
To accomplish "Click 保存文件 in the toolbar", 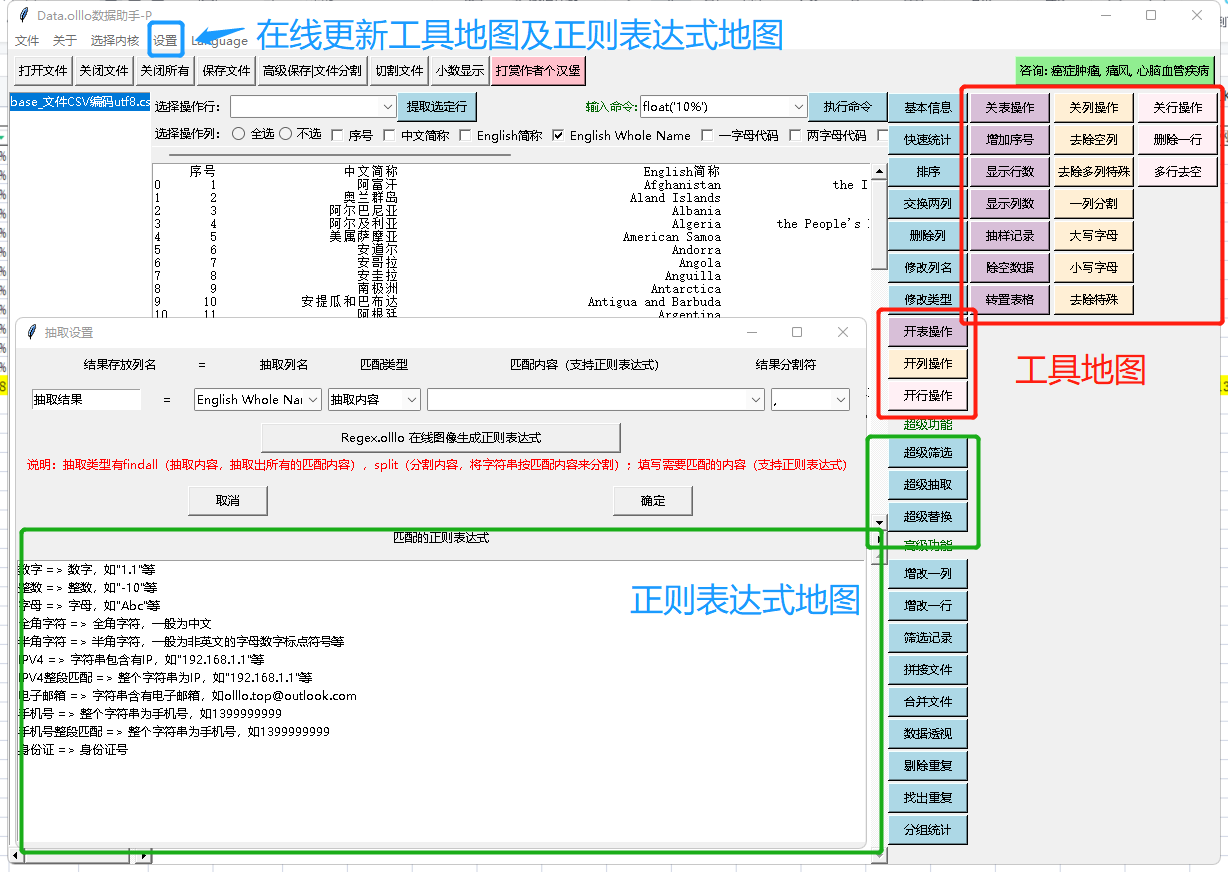I will coord(226,71).
